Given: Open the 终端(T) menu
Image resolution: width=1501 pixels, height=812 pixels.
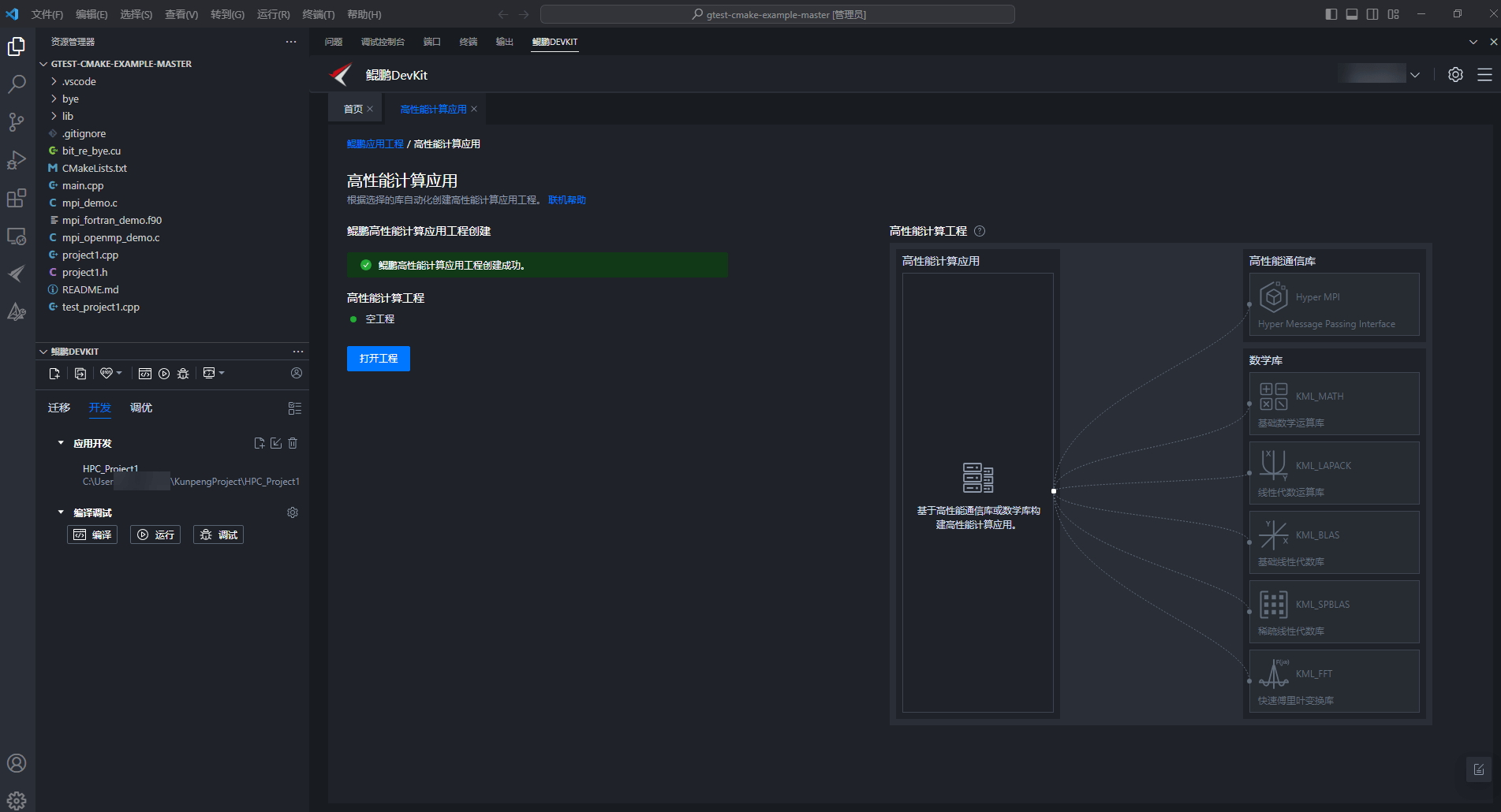Looking at the screenshot, I should (x=319, y=14).
